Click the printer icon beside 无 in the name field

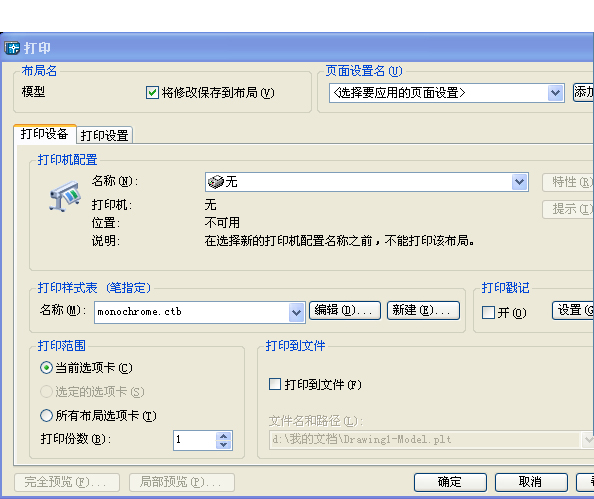point(216,182)
